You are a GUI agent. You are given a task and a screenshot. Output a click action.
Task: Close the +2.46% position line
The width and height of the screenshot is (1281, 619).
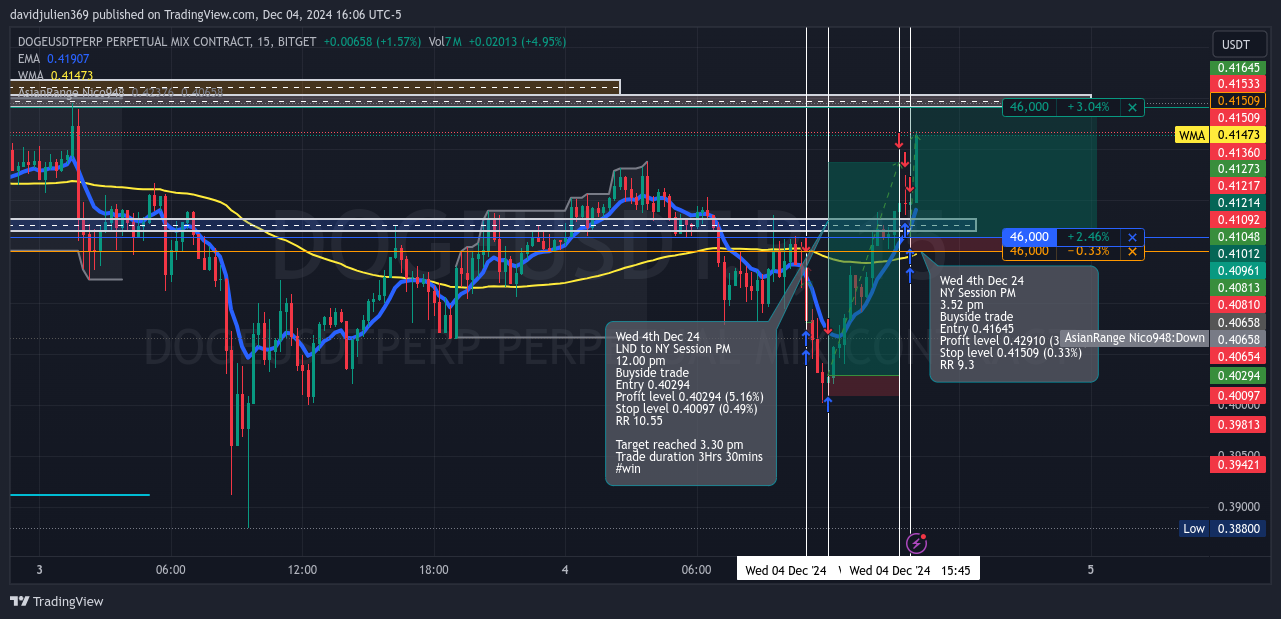click(x=1132, y=237)
